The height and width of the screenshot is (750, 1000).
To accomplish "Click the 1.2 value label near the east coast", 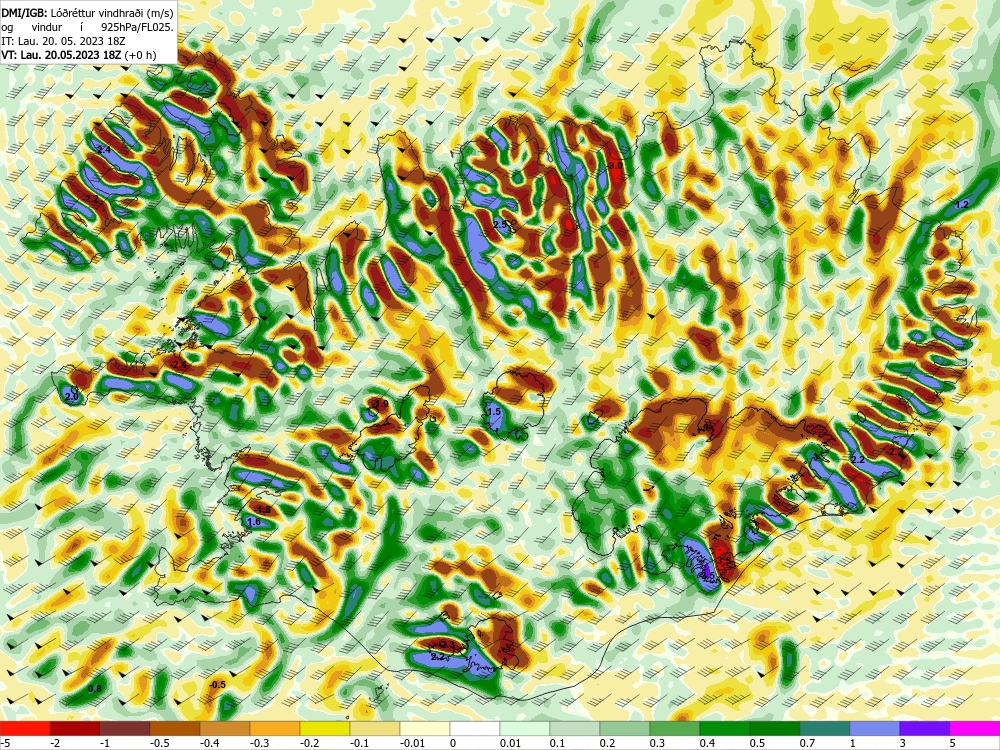I will 962,205.
